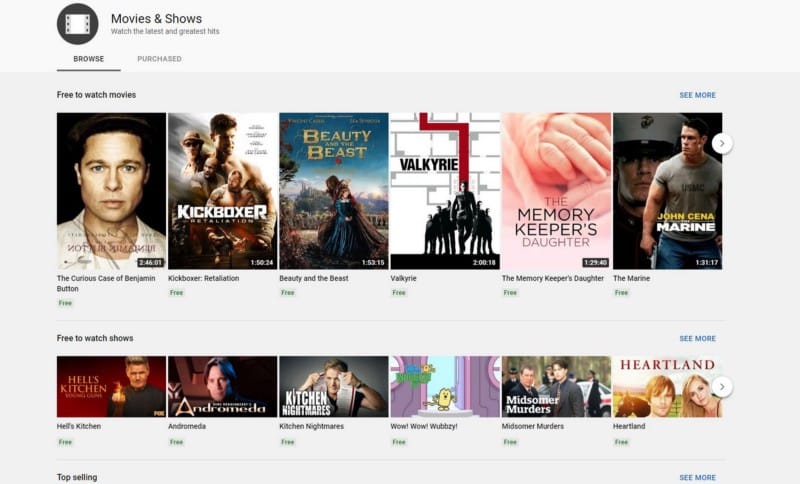Click the Wow! Wow! Wubbzy! title text
This screenshot has height=484, width=800.
click(x=424, y=426)
